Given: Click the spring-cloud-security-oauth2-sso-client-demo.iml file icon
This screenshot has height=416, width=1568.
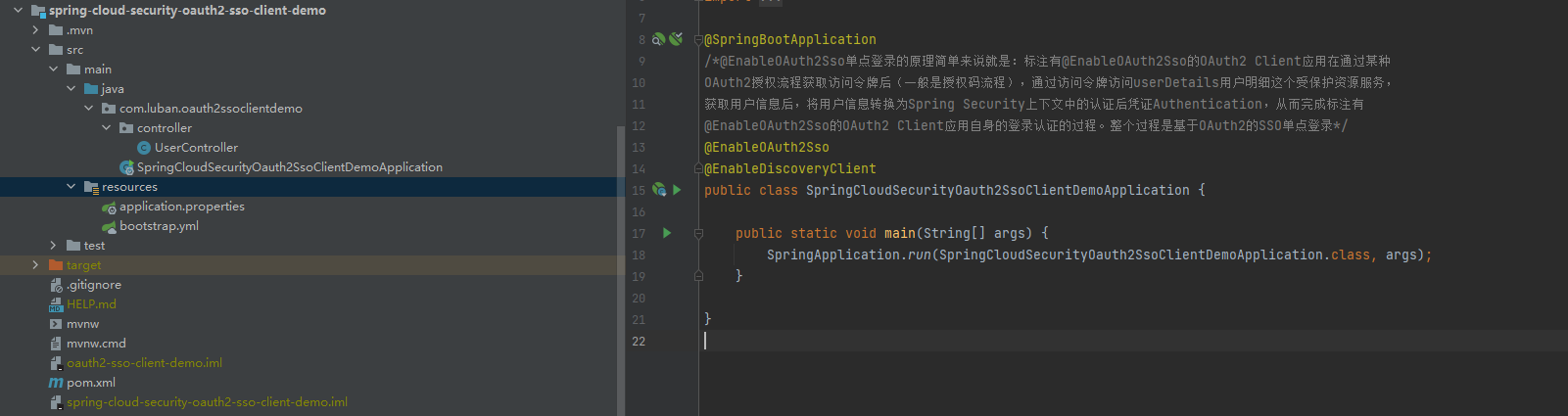Looking at the screenshot, I should (x=56, y=402).
